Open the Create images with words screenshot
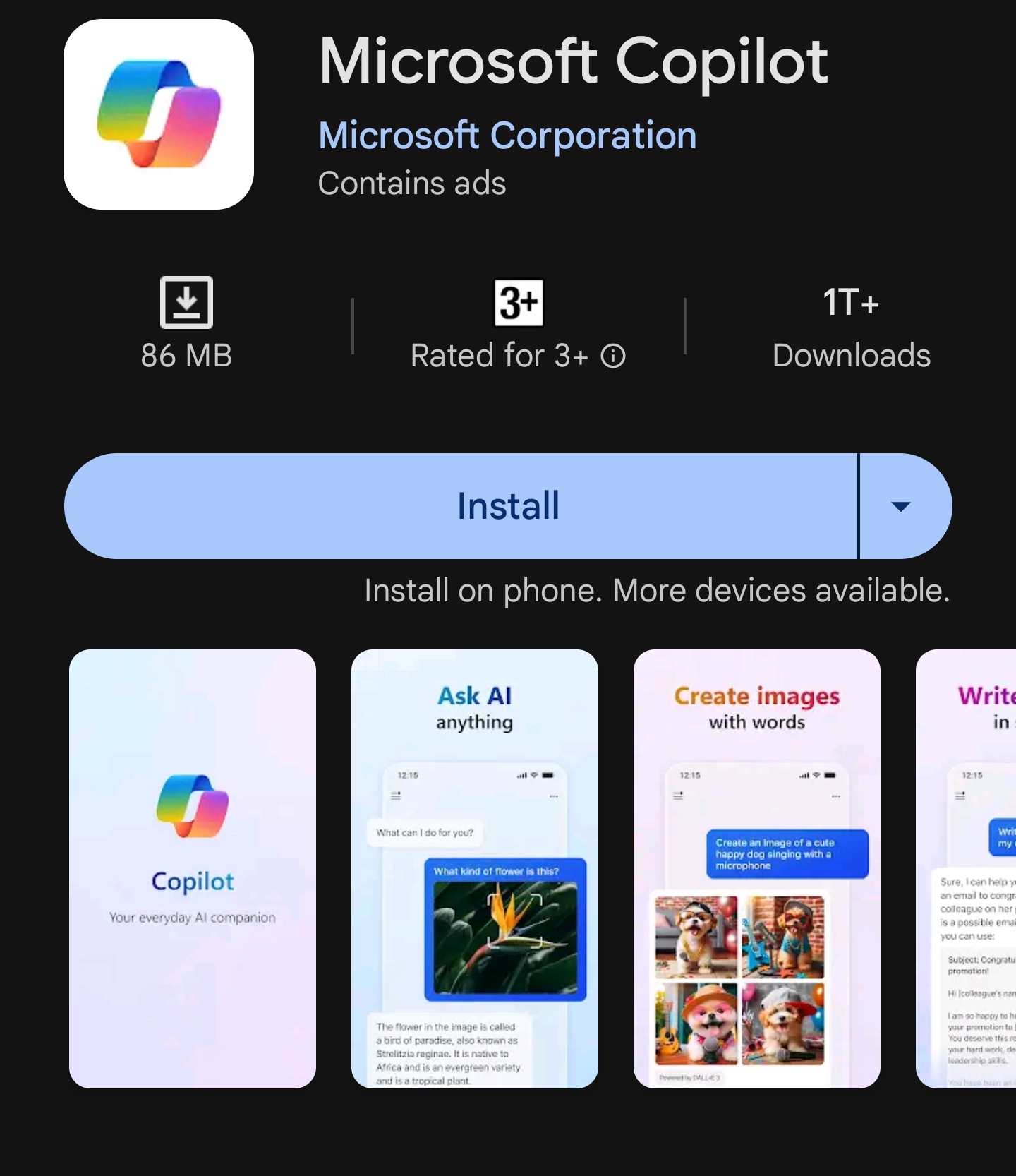Screen dimensions: 1016x1176 pyautogui.click(x=757, y=869)
